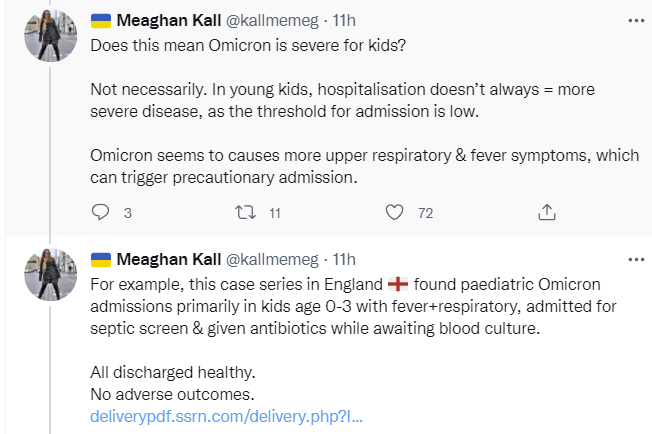Open @kallmemeg handle in second tweet

[x=272, y=259]
